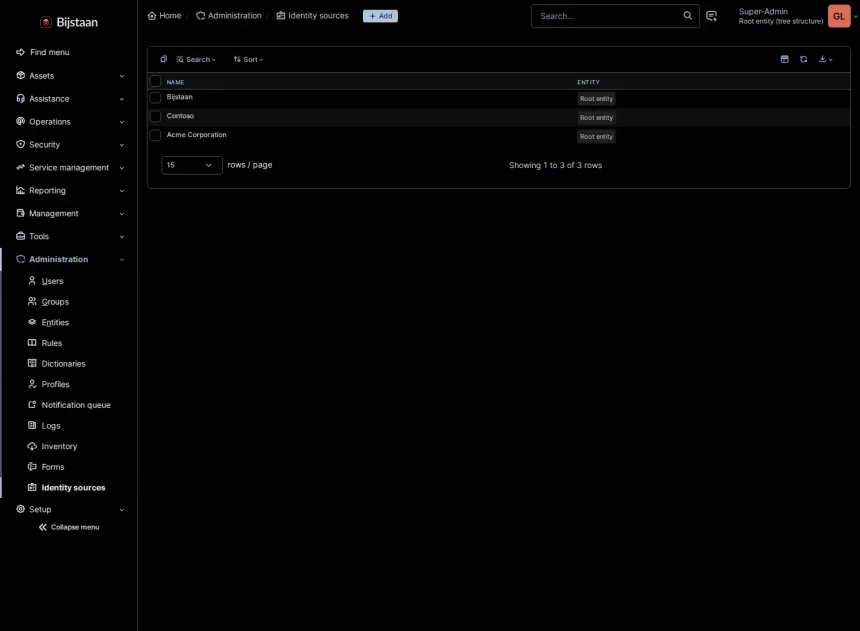Screen dimensions: 860x631
Task: Check the Acme Corporation row checkbox
Action: click(155, 135)
